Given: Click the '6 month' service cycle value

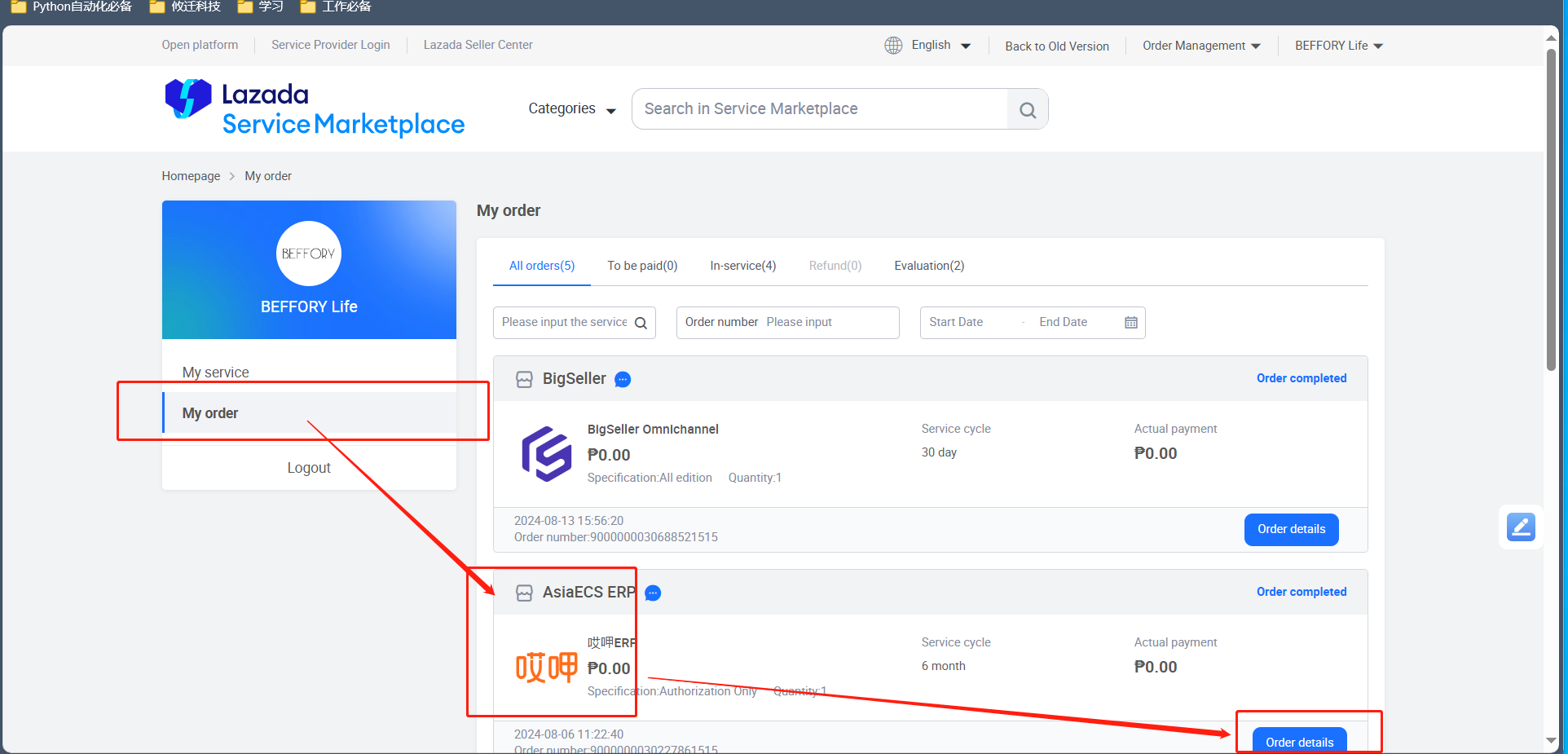Looking at the screenshot, I should coord(944,666).
